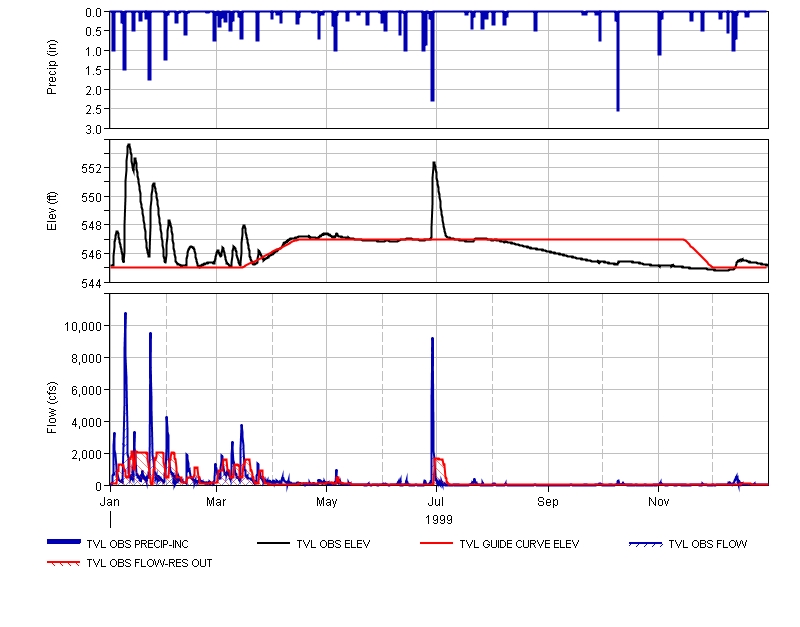Click the May label on time axis
The image size is (800, 627).
(x=327, y=501)
